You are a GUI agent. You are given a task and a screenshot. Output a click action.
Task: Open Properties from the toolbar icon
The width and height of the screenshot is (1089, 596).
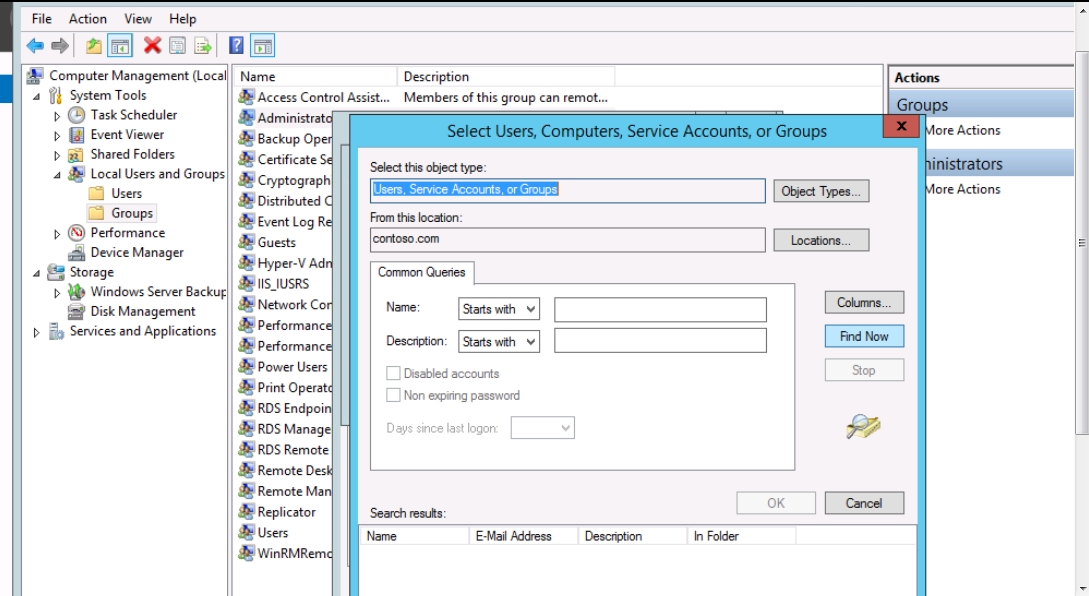pyautogui.click(x=178, y=47)
